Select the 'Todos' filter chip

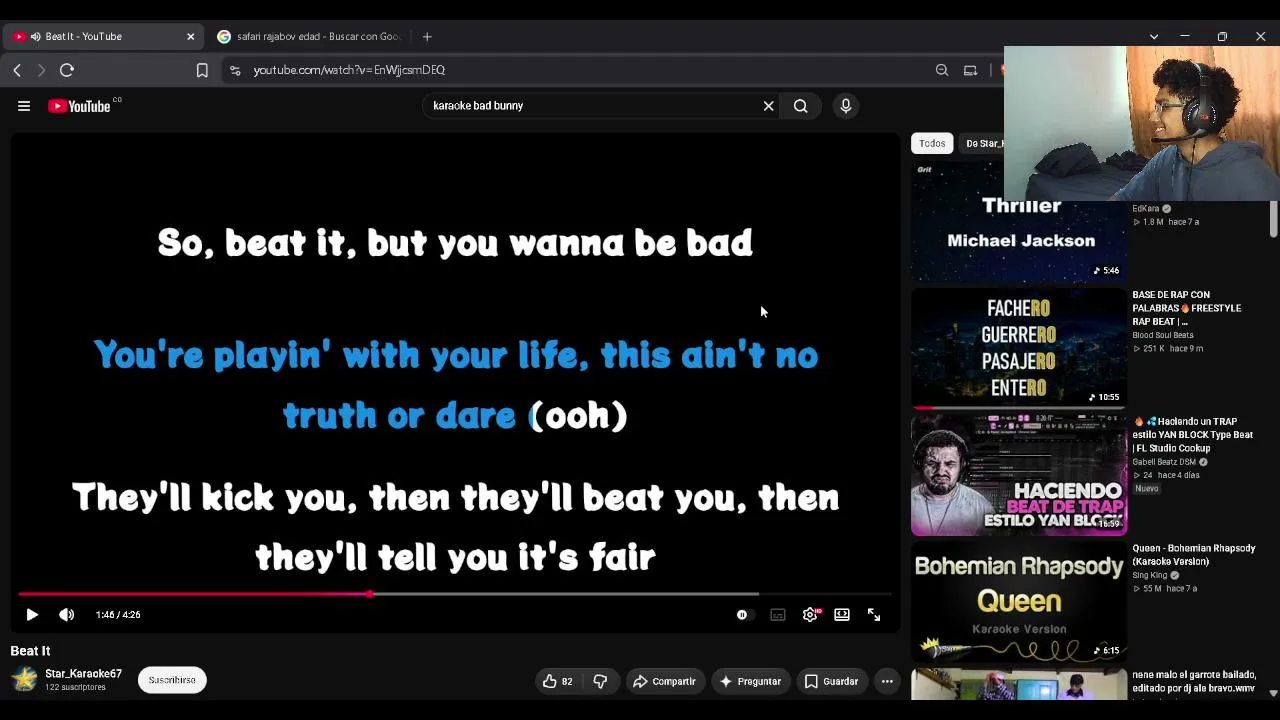pos(932,144)
